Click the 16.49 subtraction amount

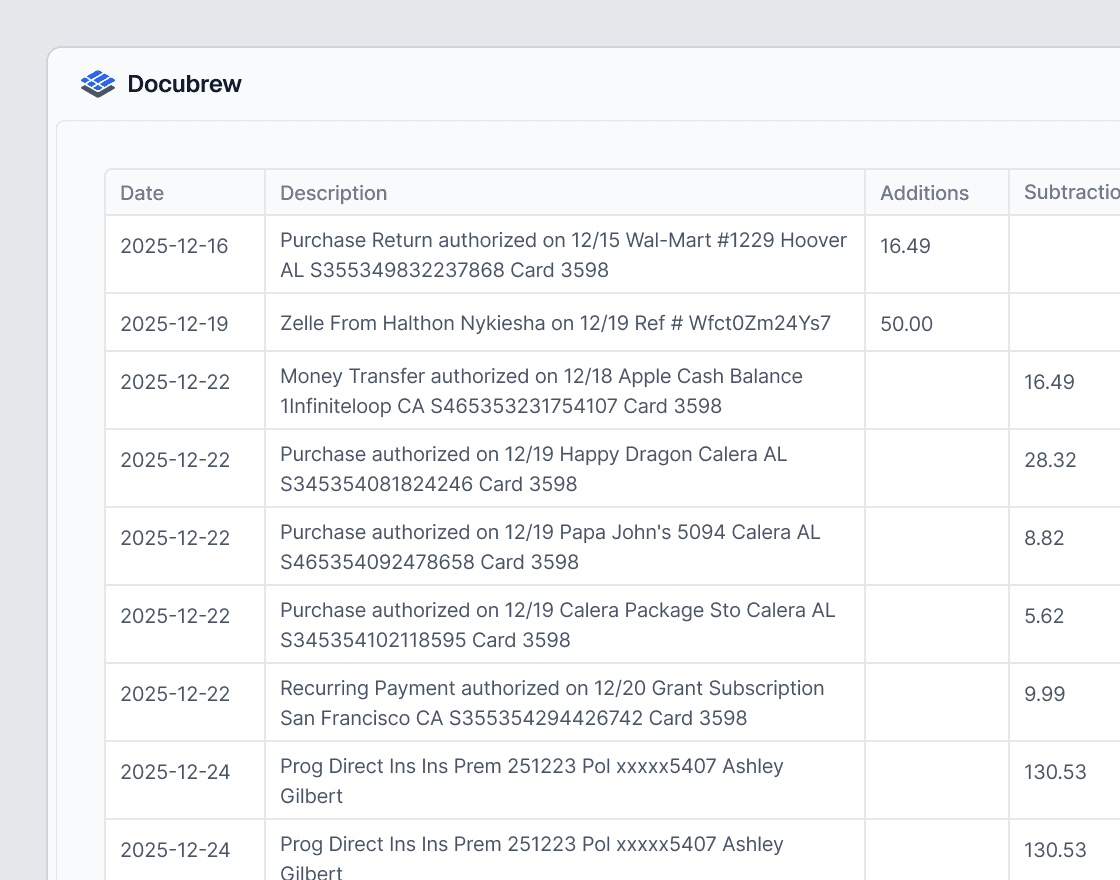coord(1049,381)
